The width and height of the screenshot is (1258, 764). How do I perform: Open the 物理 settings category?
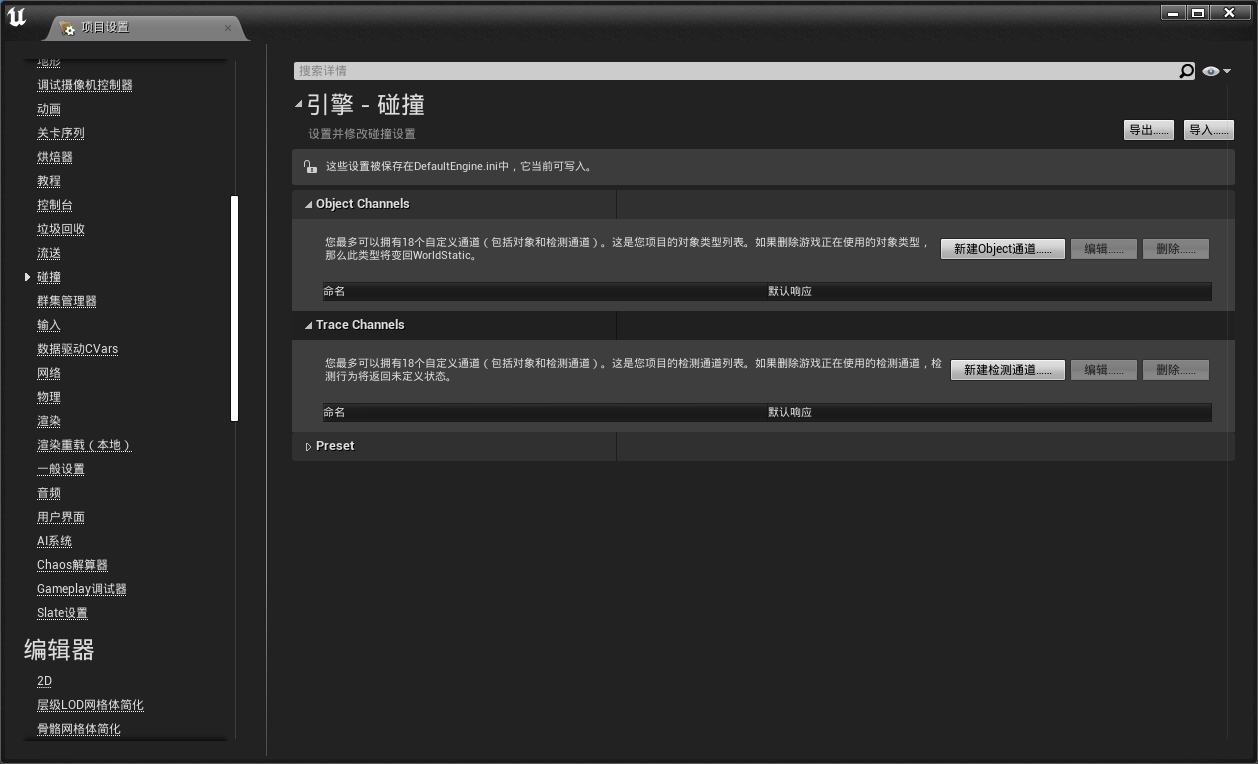point(49,397)
